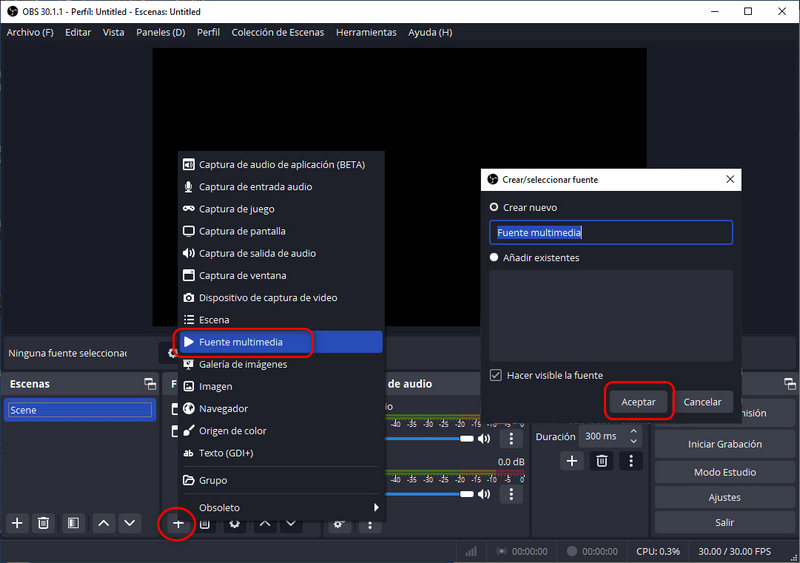Choose Navegador source entry
The height and width of the screenshot is (563, 800).
(281, 409)
